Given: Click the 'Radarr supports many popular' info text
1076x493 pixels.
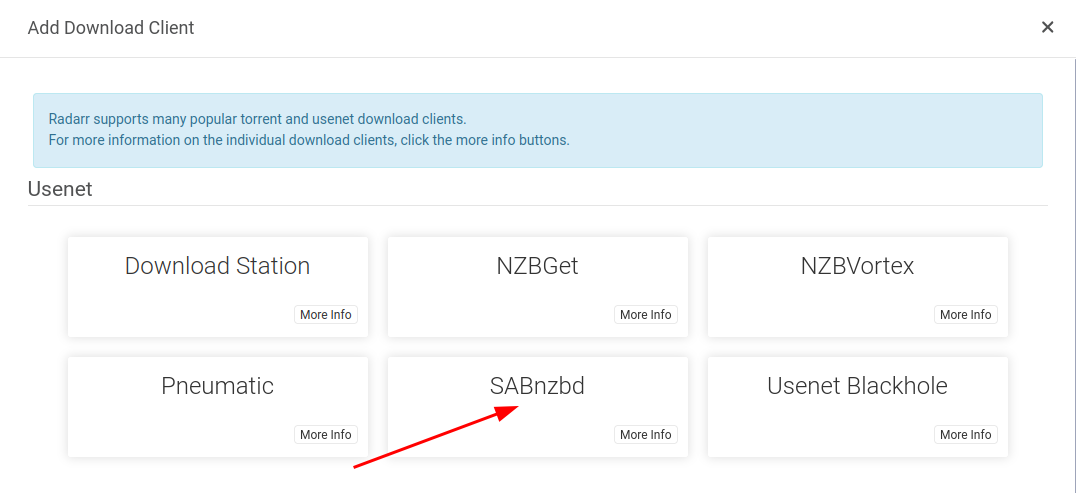Looking at the screenshot, I should point(257,119).
